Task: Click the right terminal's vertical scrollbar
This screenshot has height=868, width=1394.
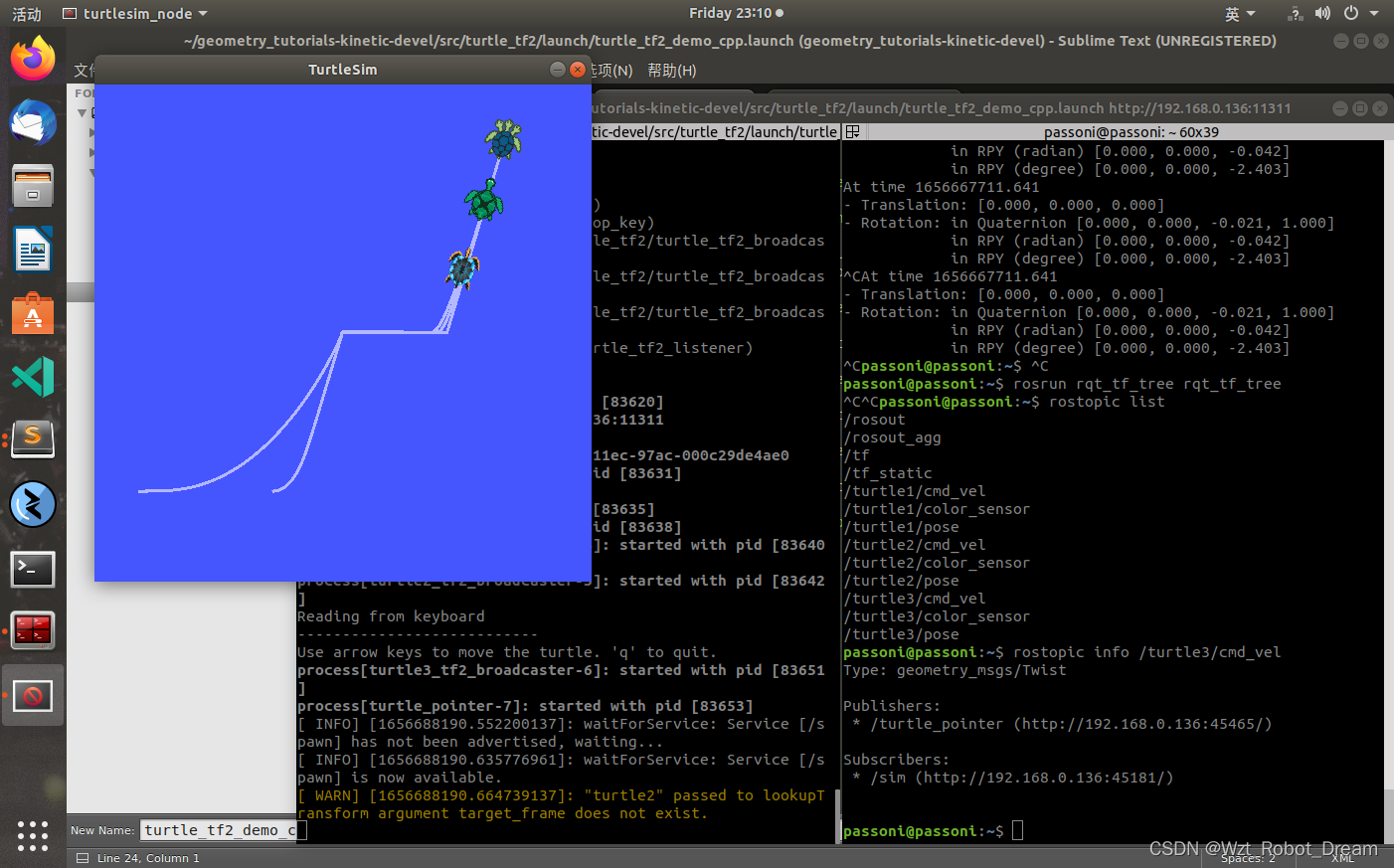Action: (x=1388, y=492)
